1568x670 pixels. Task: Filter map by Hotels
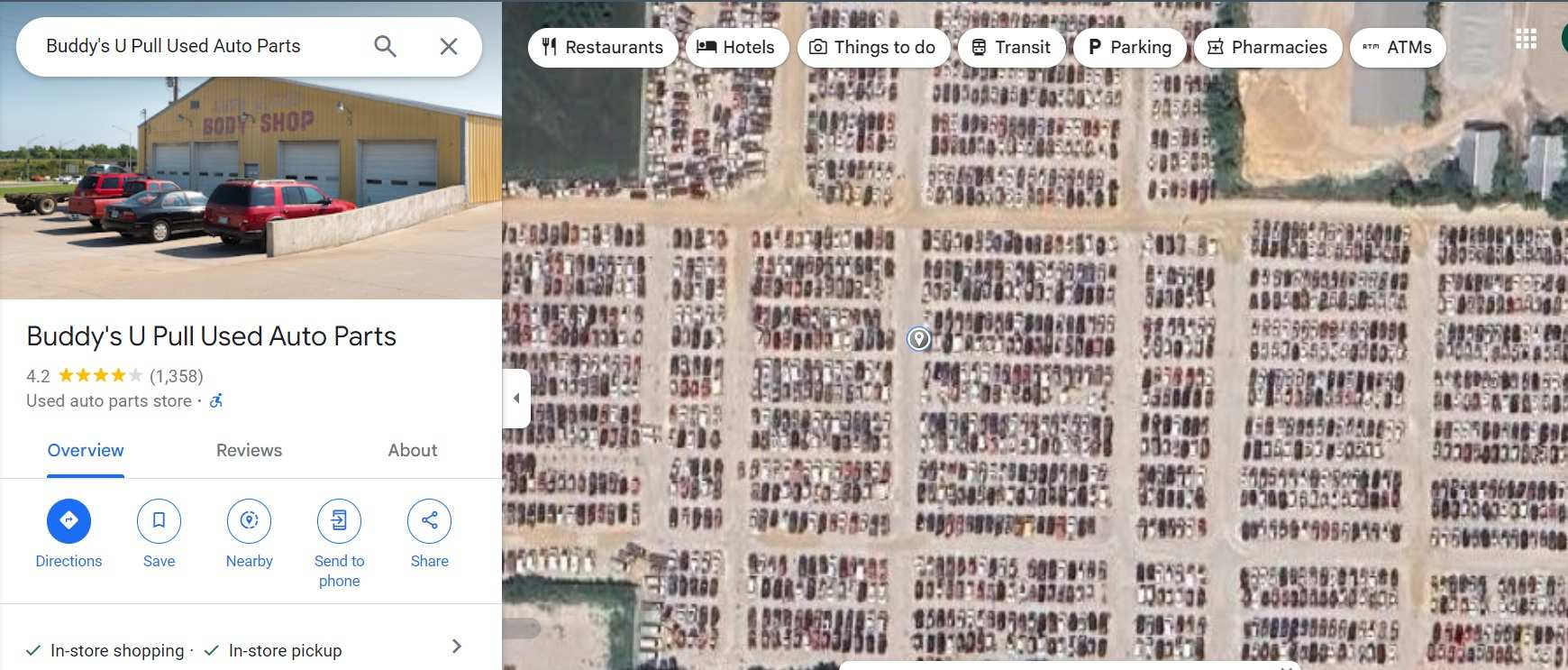click(737, 47)
